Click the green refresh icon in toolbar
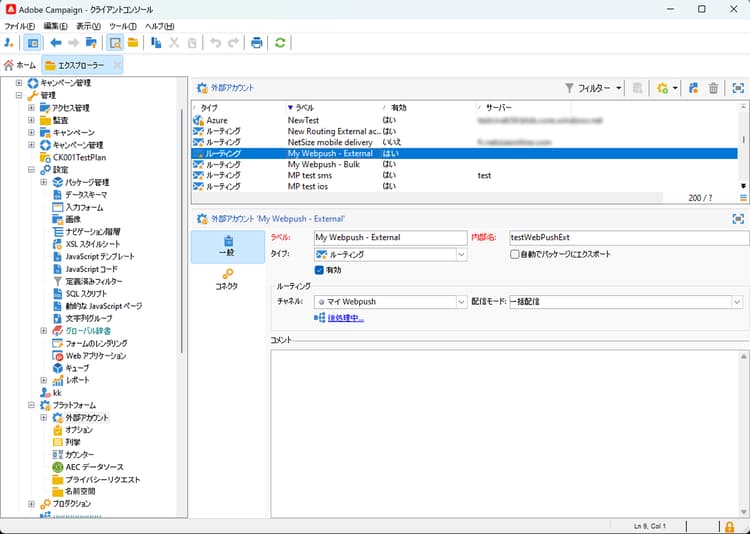Screen dimensions: 750x534 (280, 42)
